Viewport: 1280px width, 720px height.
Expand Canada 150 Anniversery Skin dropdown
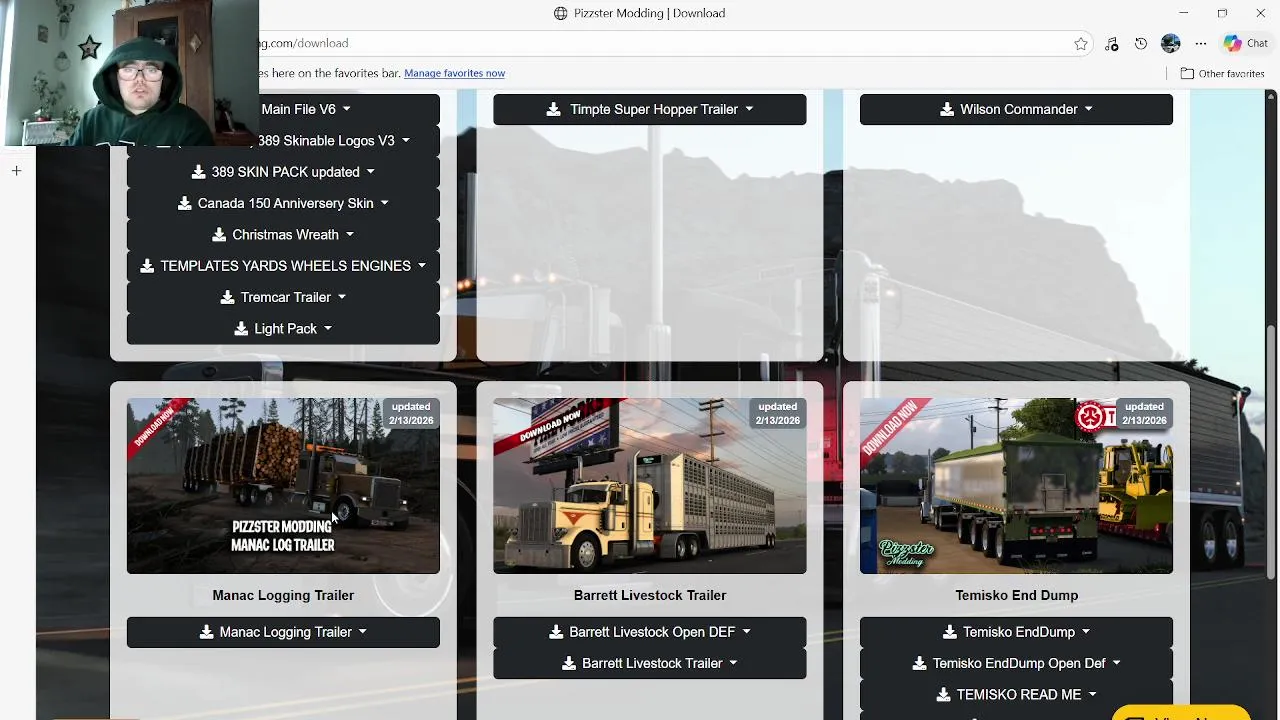(283, 203)
